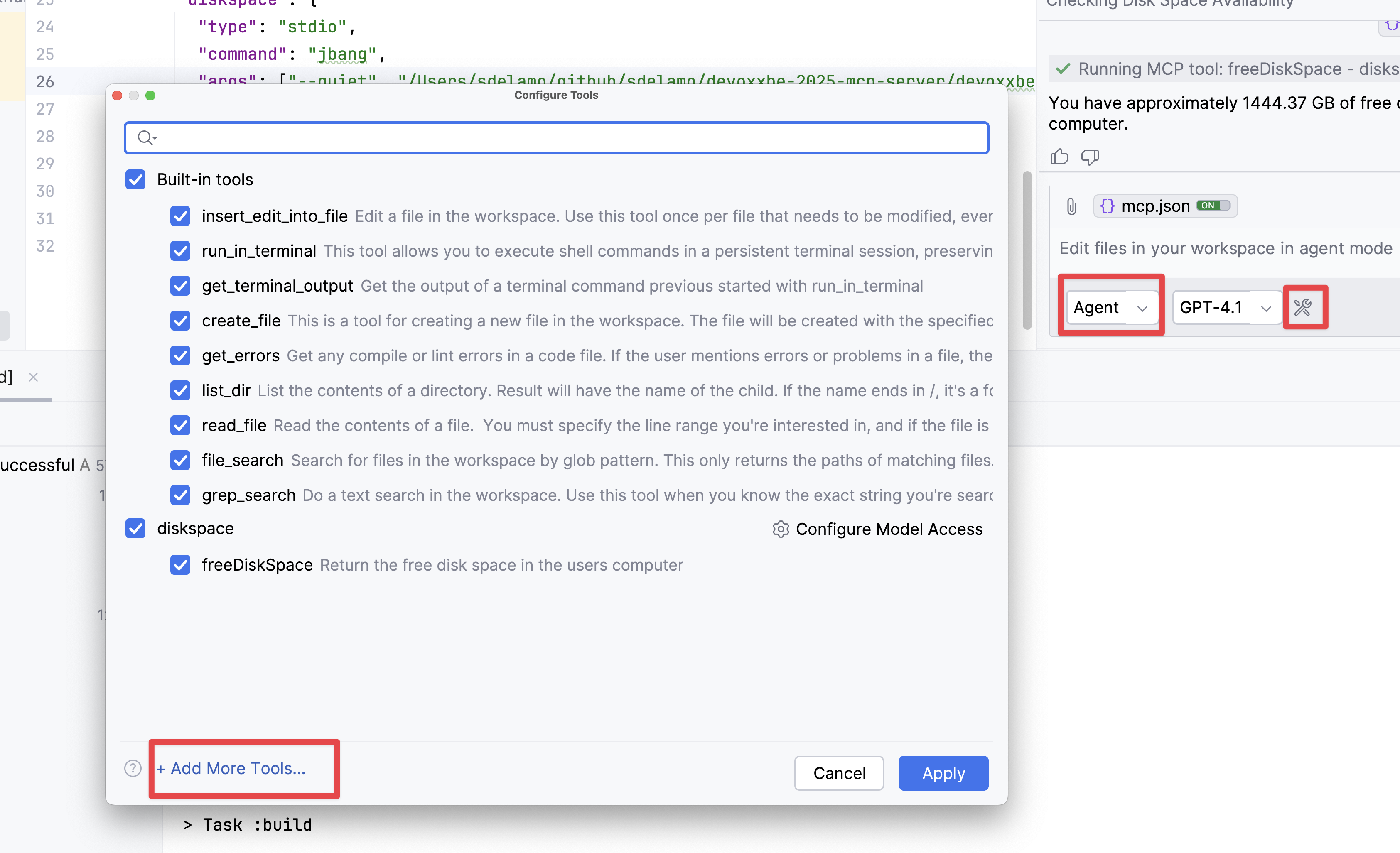The width and height of the screenshot is (1400, 853).
Task: Expand the search options arrow in search field
Action: (x=155, y=138)
